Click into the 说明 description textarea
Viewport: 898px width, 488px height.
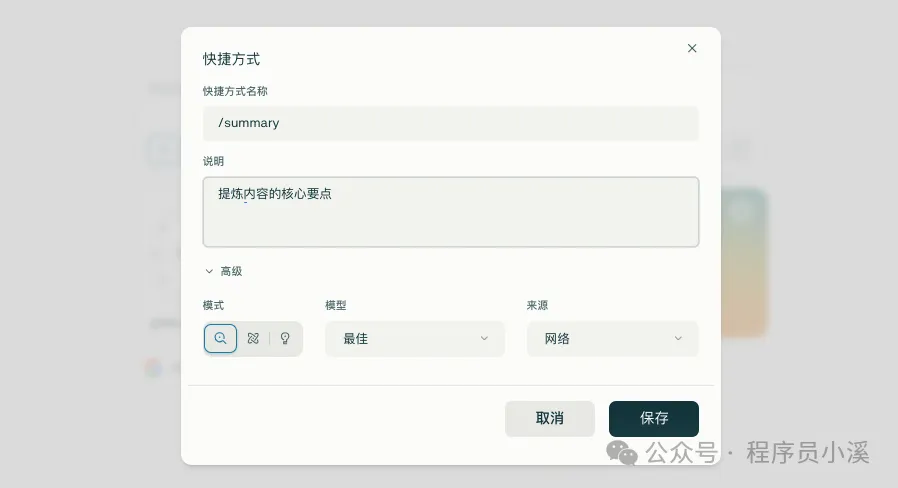[x=451, y=212]
